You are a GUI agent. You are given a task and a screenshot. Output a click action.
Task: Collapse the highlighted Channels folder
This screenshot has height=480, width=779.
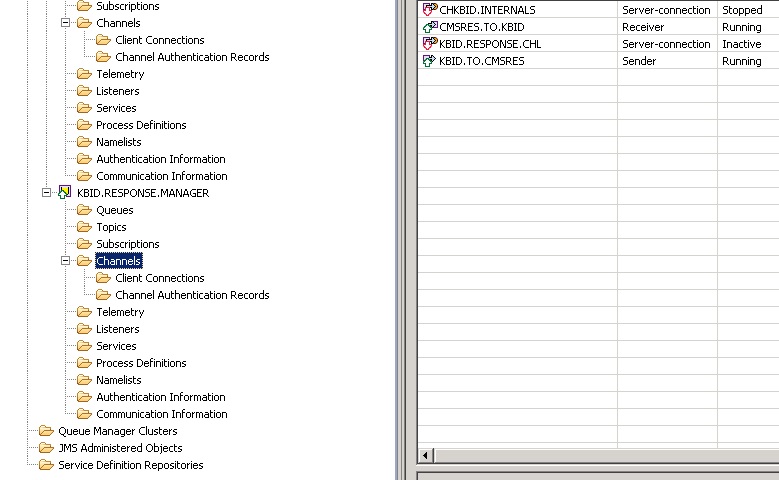(x=66, y=261)
